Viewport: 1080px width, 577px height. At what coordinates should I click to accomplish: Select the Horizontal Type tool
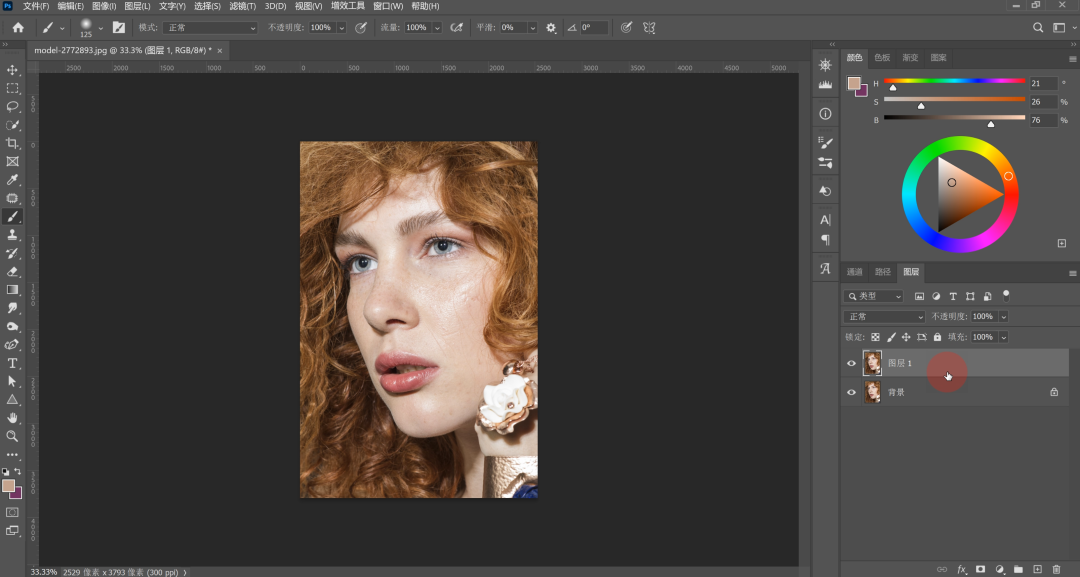[12, 363]
